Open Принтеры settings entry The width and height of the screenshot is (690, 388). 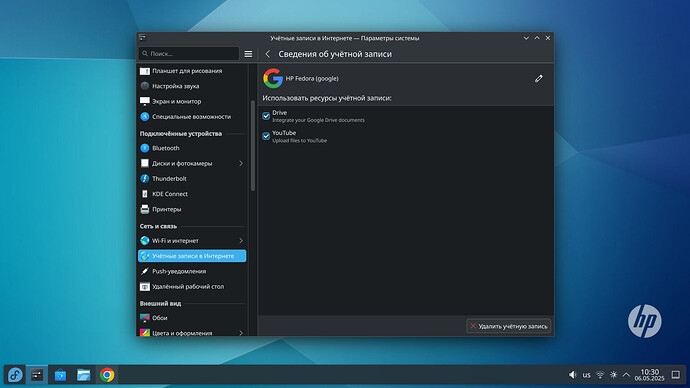(192, 209)
